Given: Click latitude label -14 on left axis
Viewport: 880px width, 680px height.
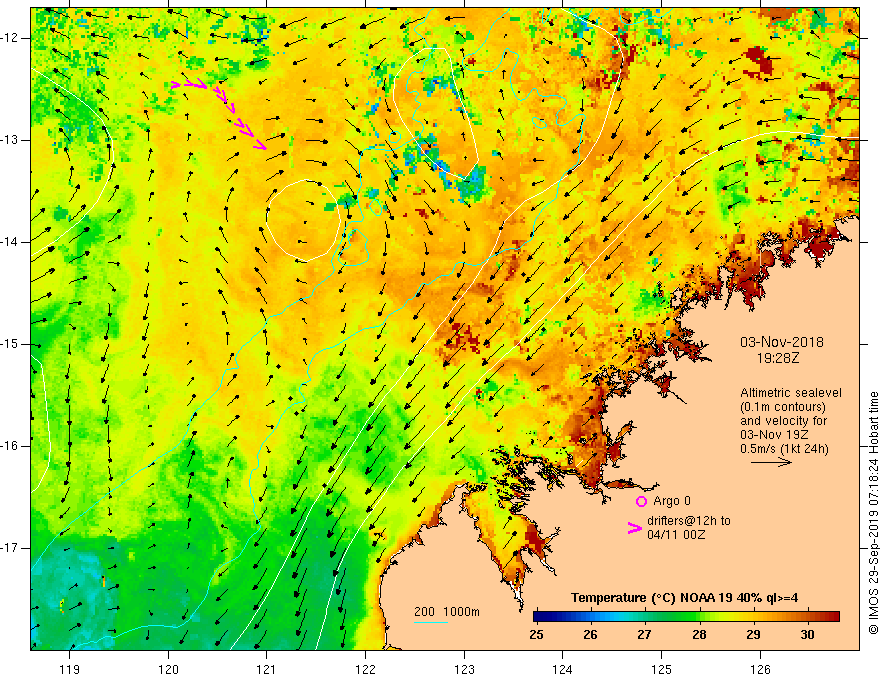Looking at the screenshot, I should coord(11,242).
